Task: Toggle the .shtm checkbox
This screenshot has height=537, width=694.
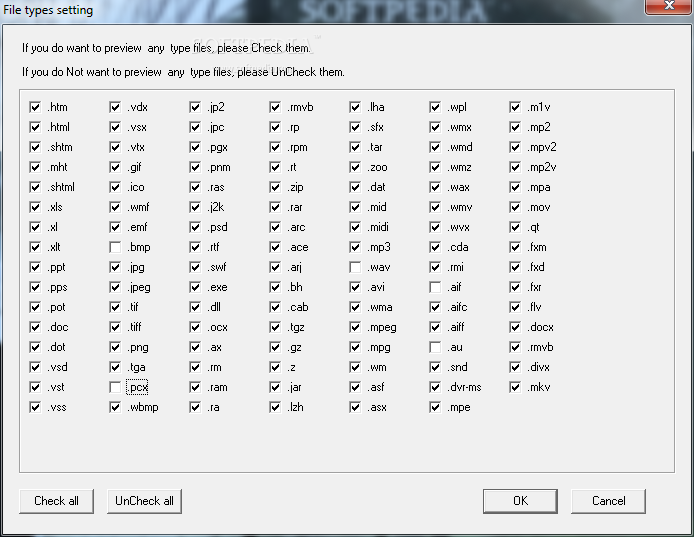Action: pos(35,147)
